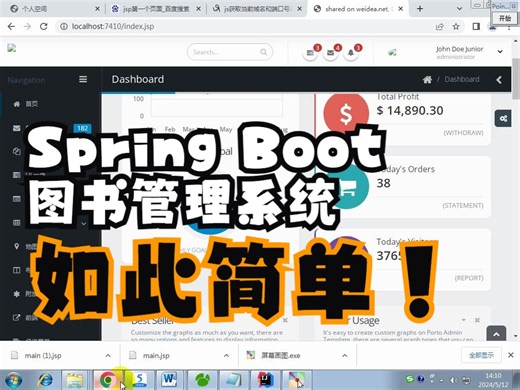Click 全部显示 show all downloads
This screenshot has height=390, width=520.
(481, 355)
